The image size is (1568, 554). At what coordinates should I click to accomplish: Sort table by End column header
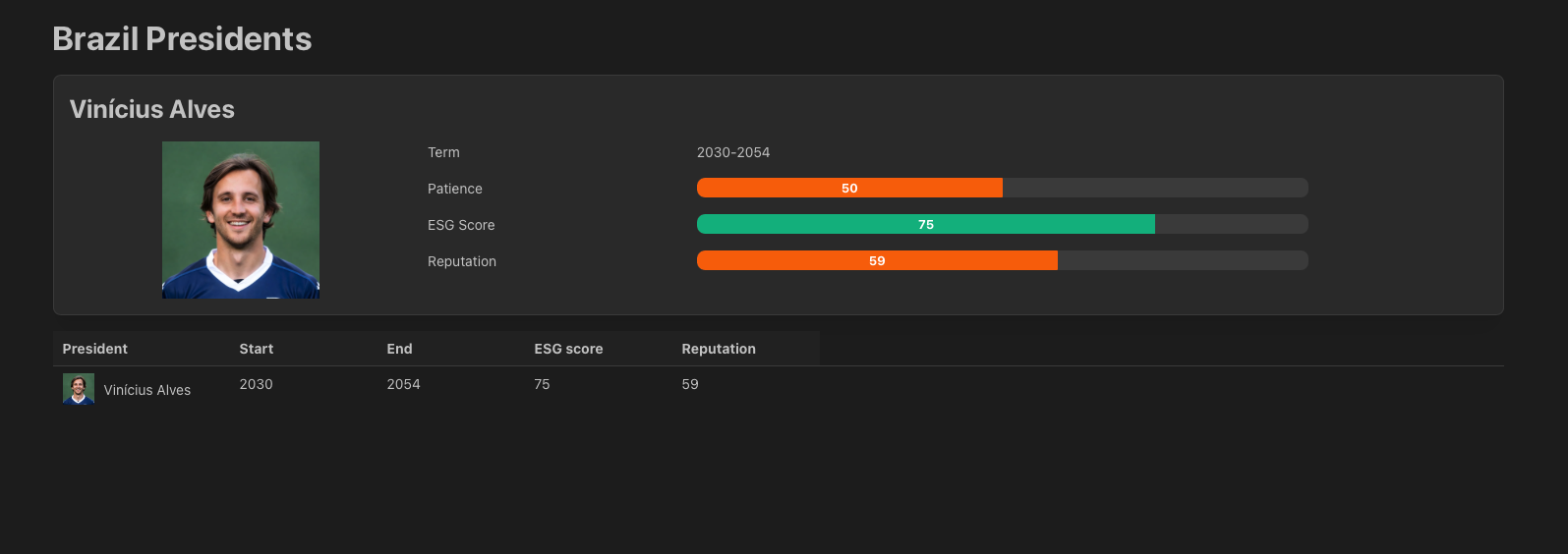400,349
